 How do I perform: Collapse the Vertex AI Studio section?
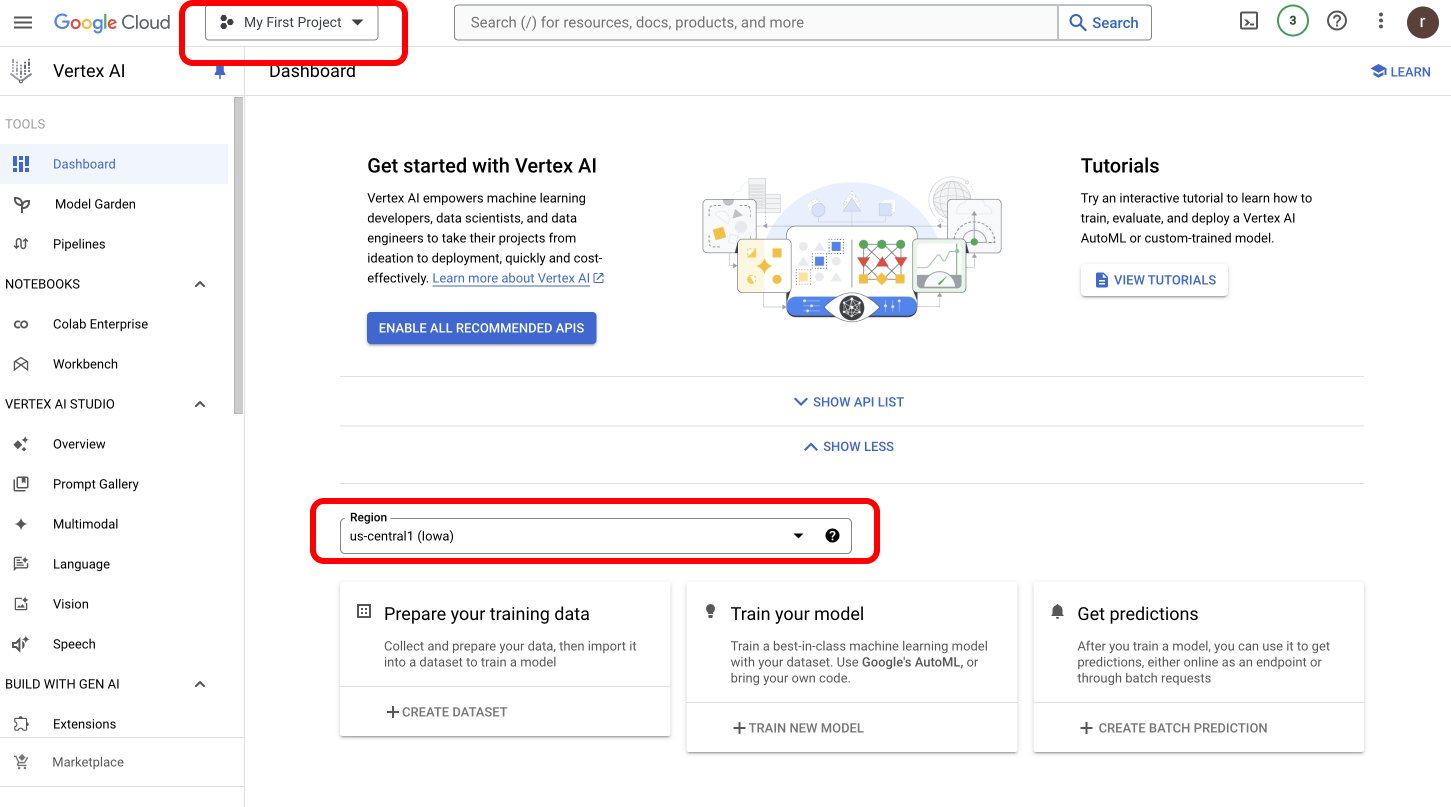click(x=200, y=404)
